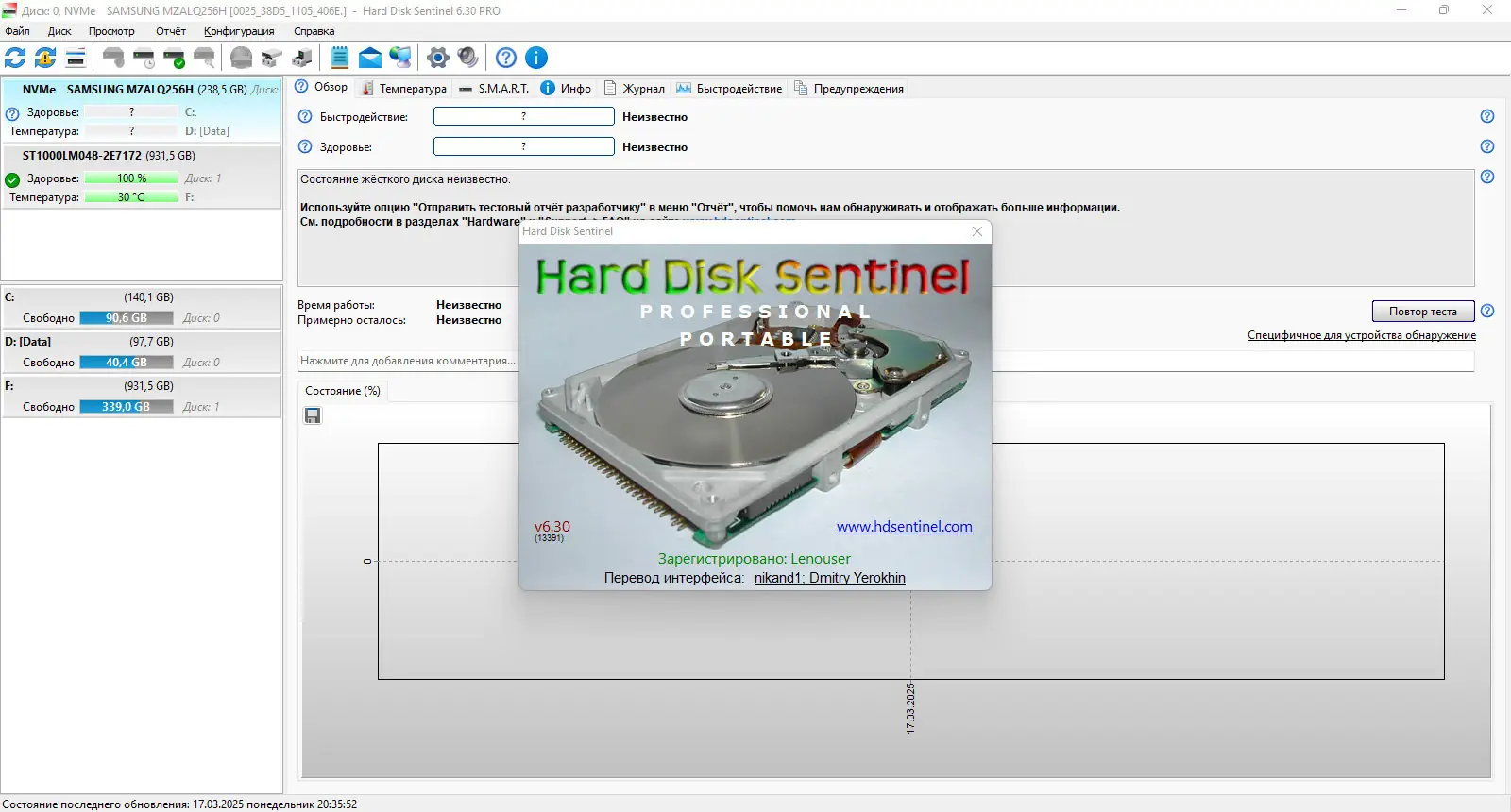This screenshot has width=1511, height=812.
Task: Switch to the Журнал tab
Action: pyautogui.click(x=634, y=89)
